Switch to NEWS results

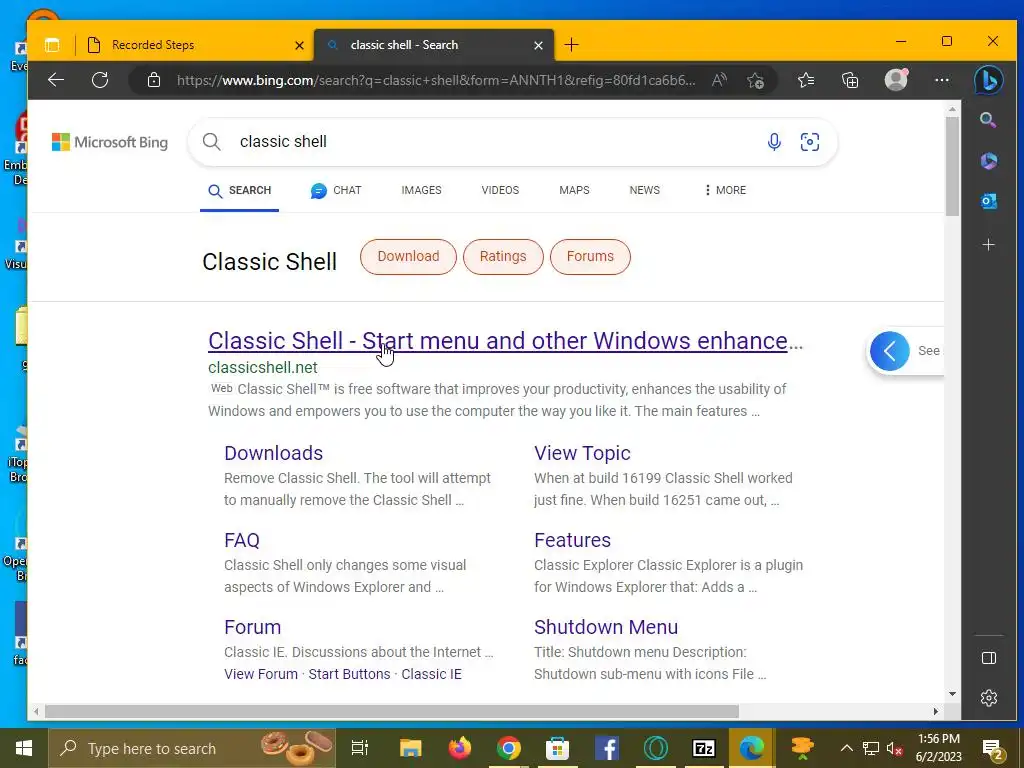[645, 190]
